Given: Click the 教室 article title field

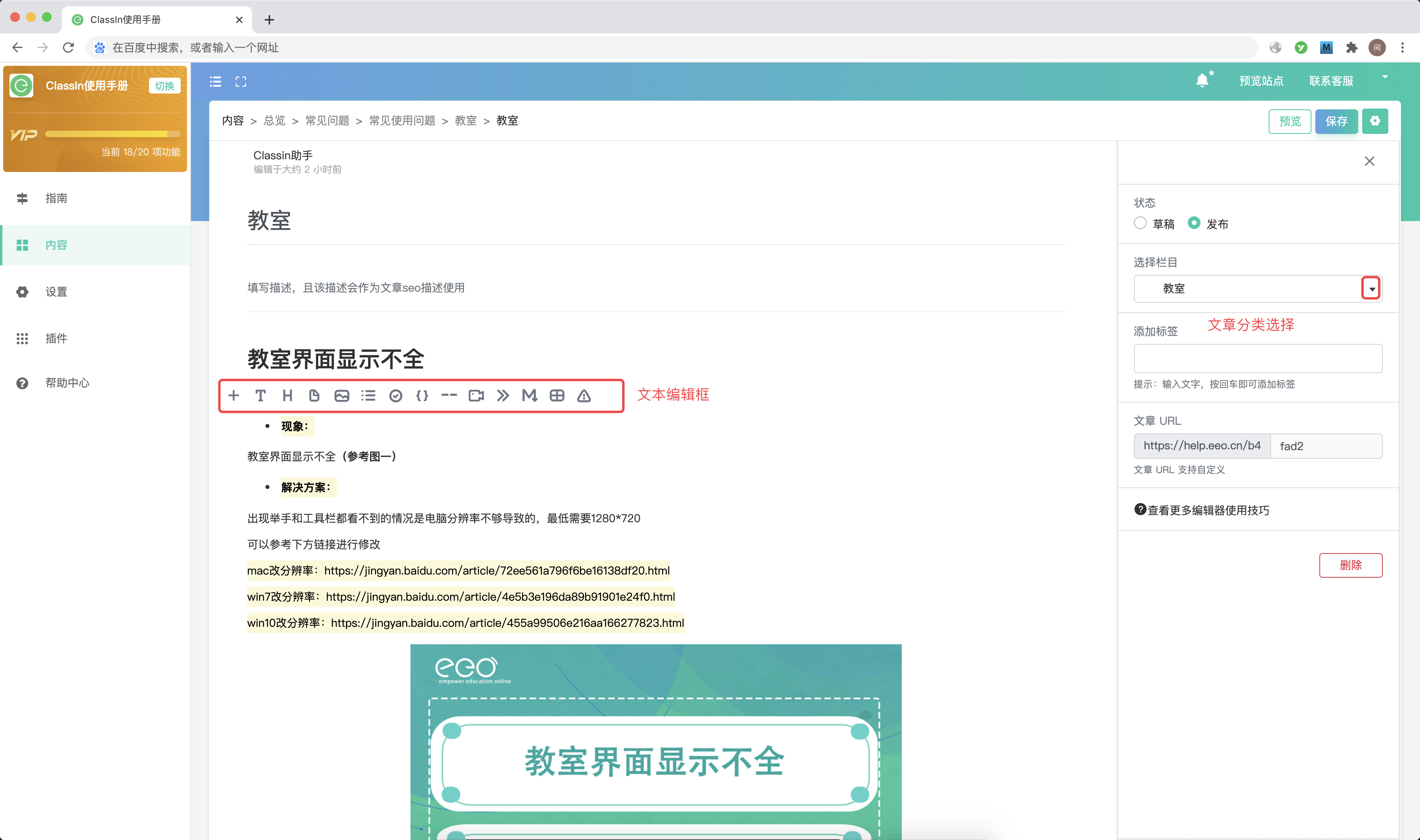Looking at the screenshot, I should (655, 220).
